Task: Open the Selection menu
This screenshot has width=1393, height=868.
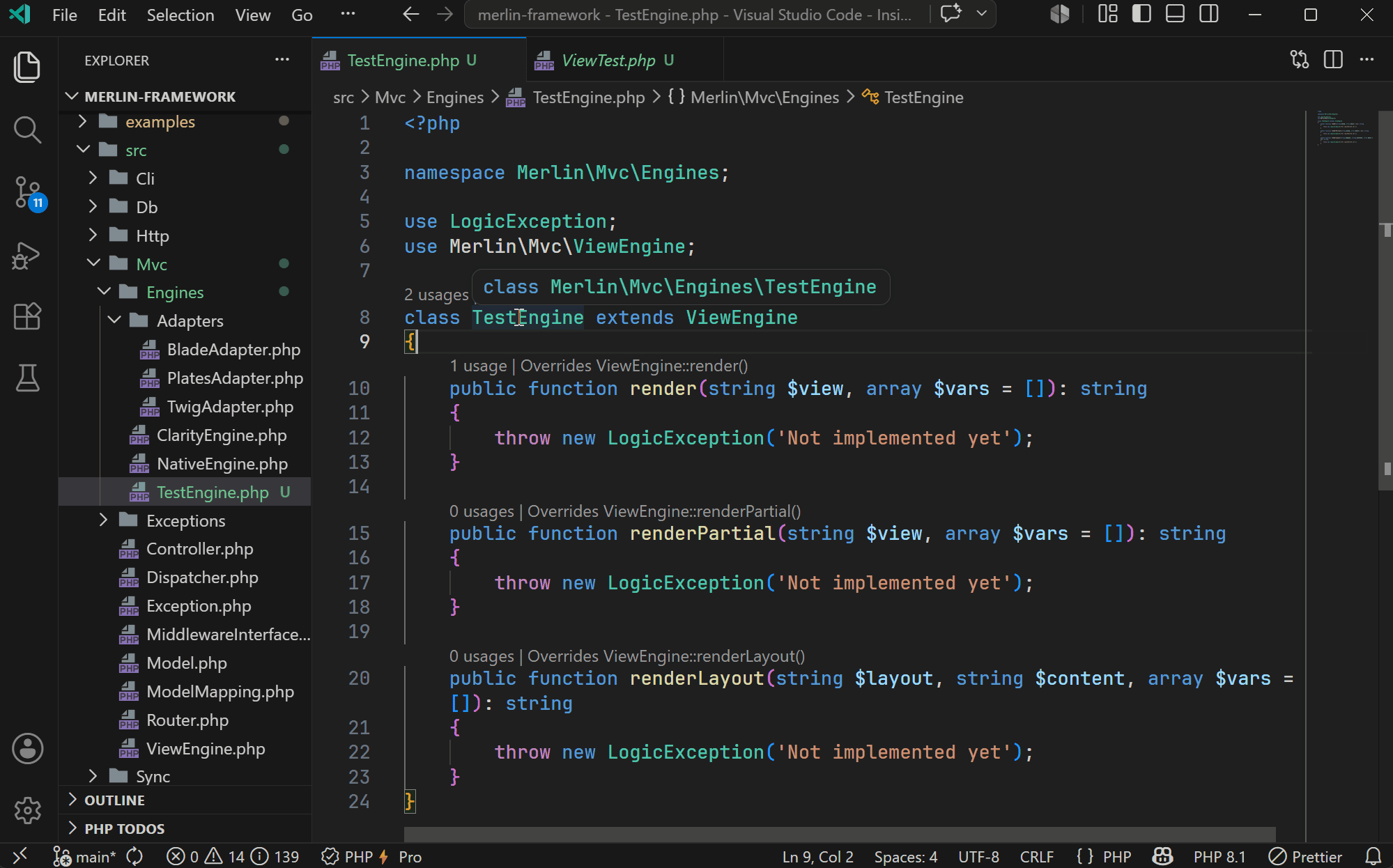Action: 180,15
